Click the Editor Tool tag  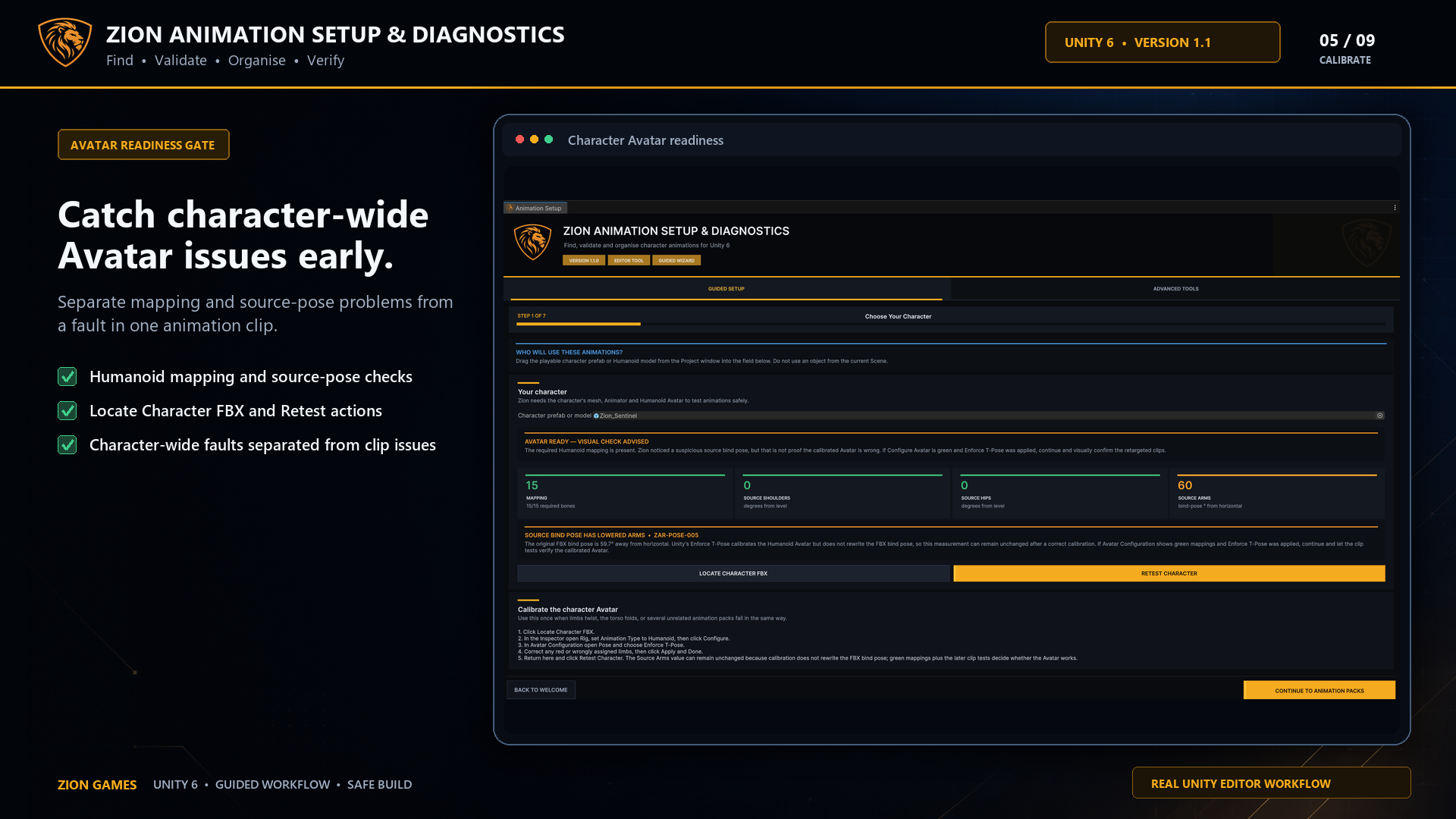point(629,260)
